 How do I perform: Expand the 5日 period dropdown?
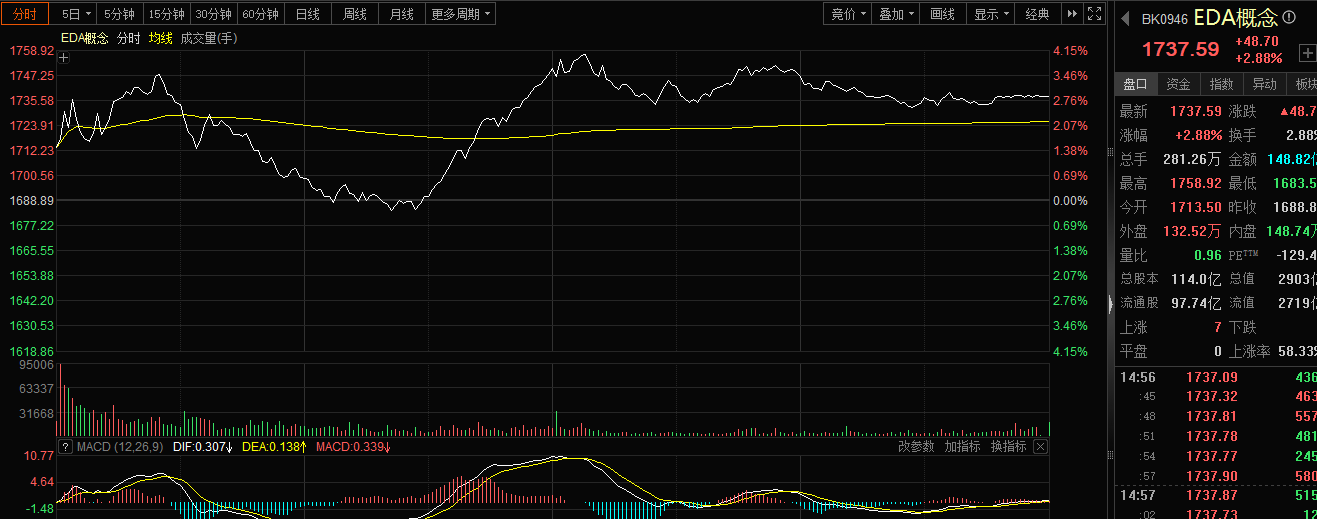[76, 14]
